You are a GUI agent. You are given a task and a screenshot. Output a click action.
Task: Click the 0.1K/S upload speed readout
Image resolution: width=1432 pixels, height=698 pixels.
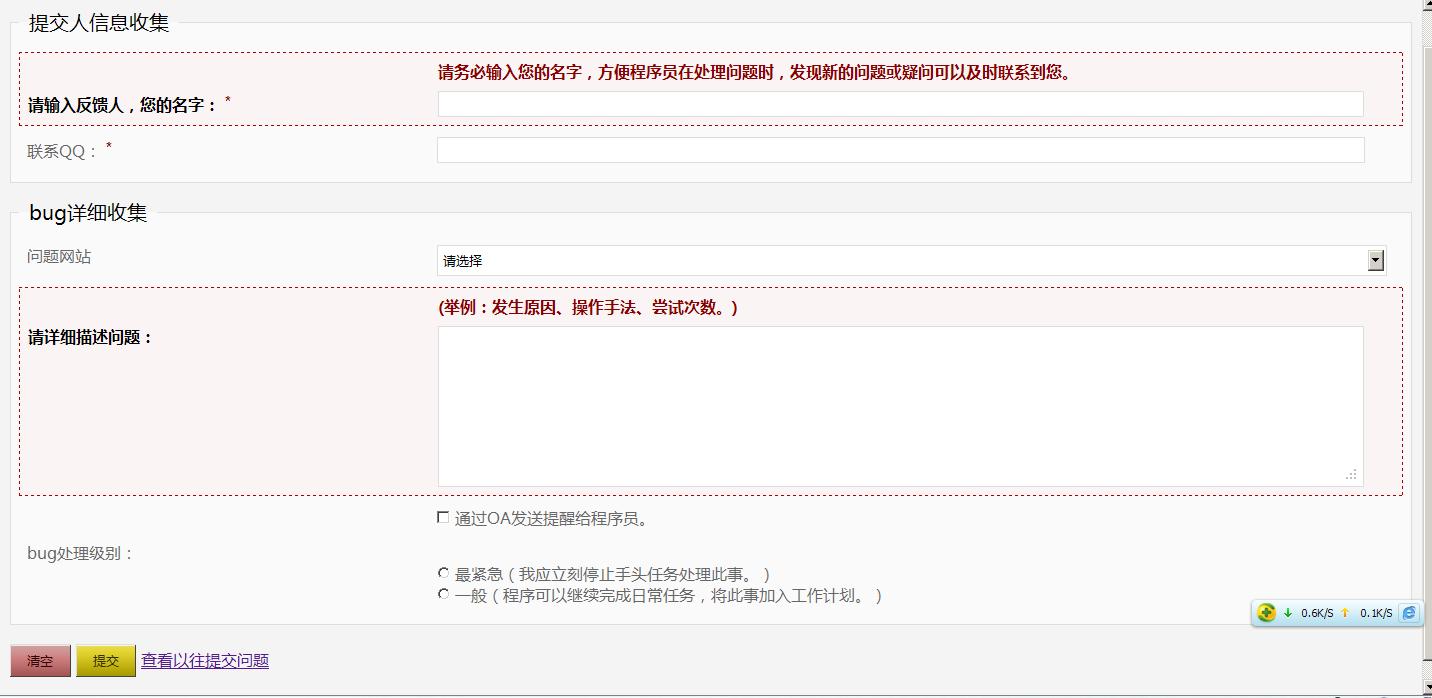click(1375, 614)
